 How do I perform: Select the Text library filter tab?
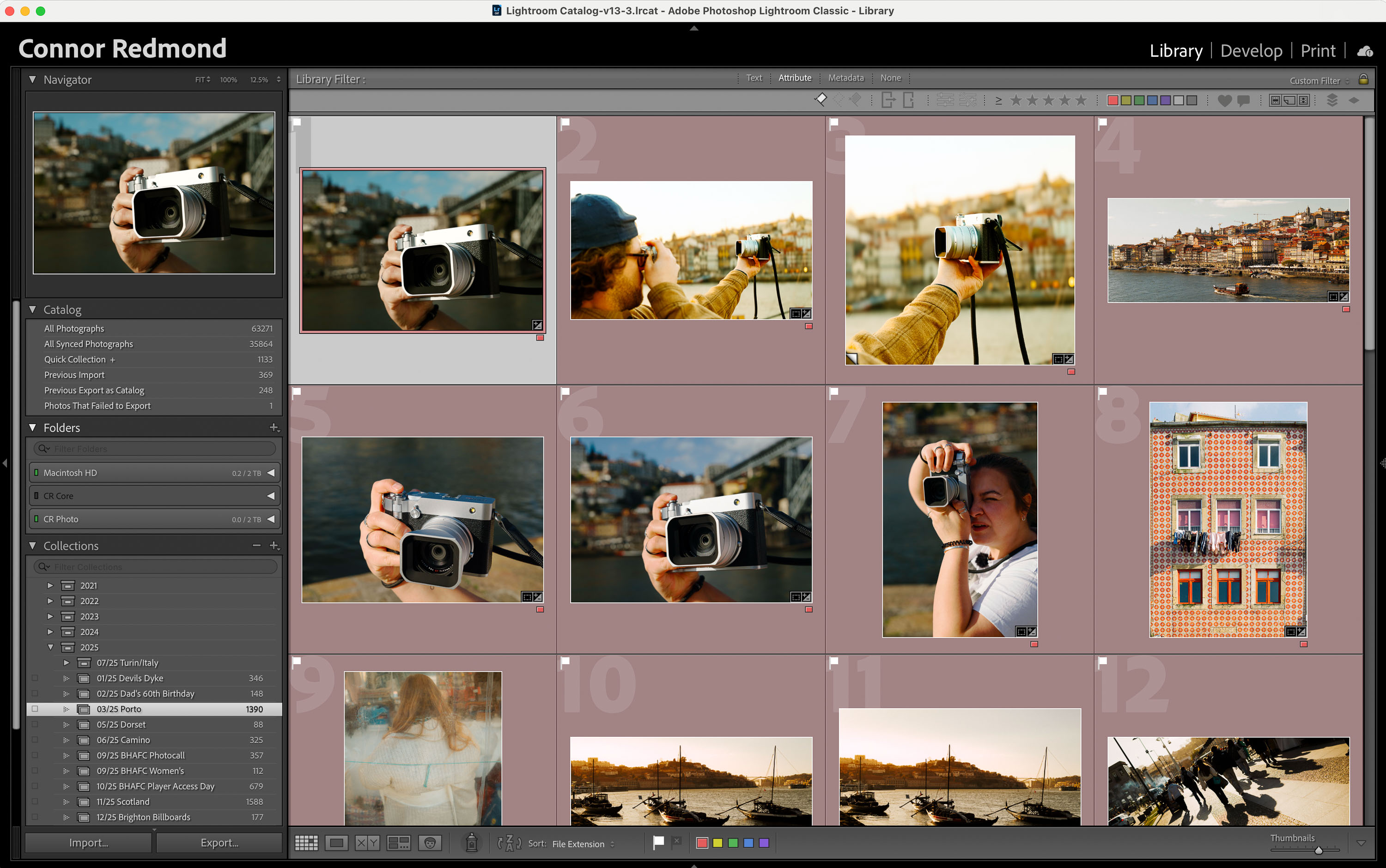754,78
